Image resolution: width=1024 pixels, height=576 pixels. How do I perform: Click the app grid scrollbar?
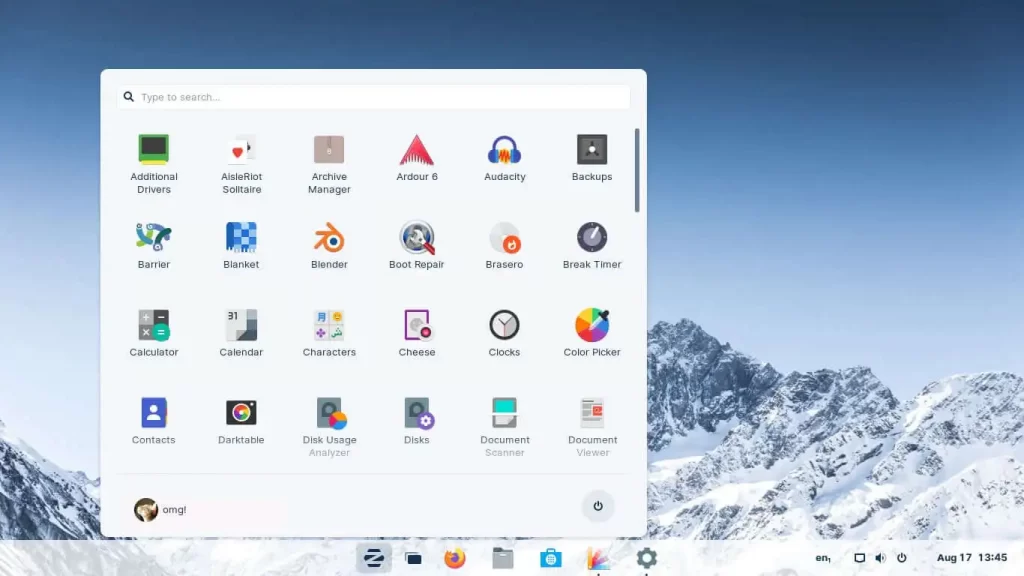[x=637, y=170]
